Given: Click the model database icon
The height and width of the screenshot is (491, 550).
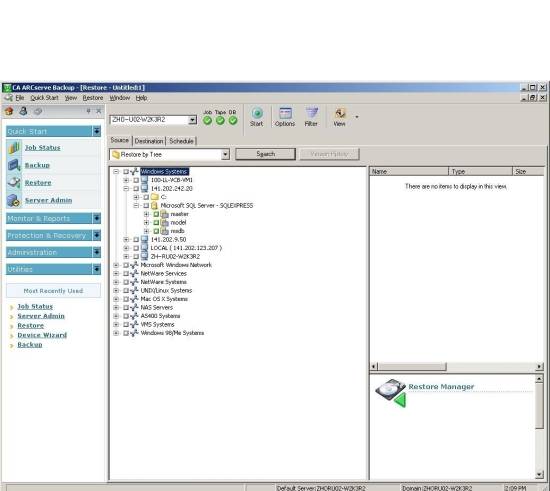Looking at the screenshot, I should (x=165, y=222).
